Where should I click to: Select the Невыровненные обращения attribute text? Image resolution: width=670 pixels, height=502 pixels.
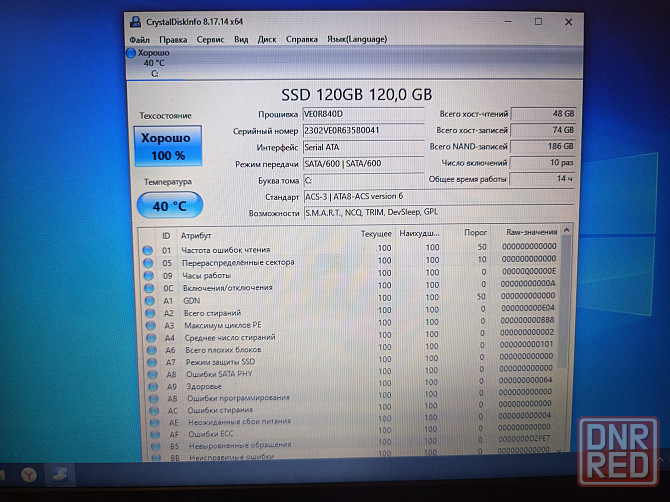point(240,445)
